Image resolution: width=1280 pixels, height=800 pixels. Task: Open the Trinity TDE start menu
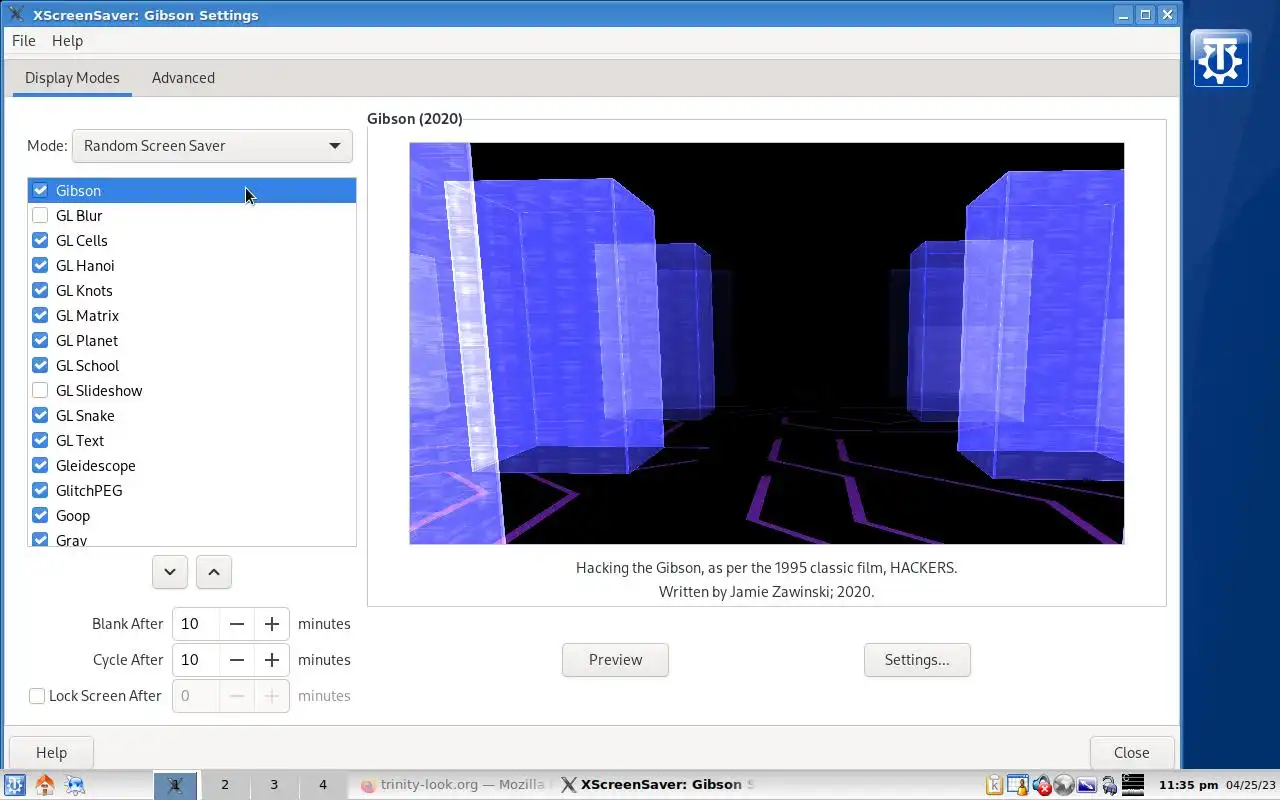(14, 785)
